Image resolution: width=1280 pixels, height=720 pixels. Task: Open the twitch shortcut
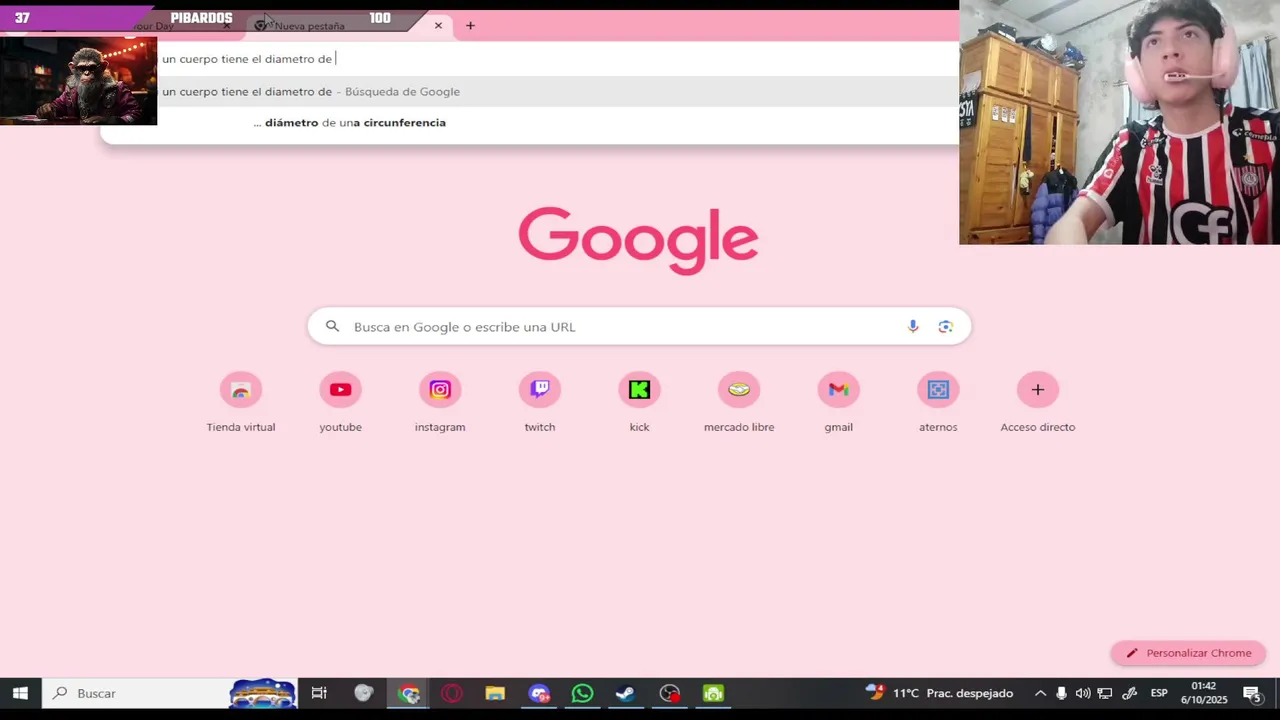[x=540, y=402]
